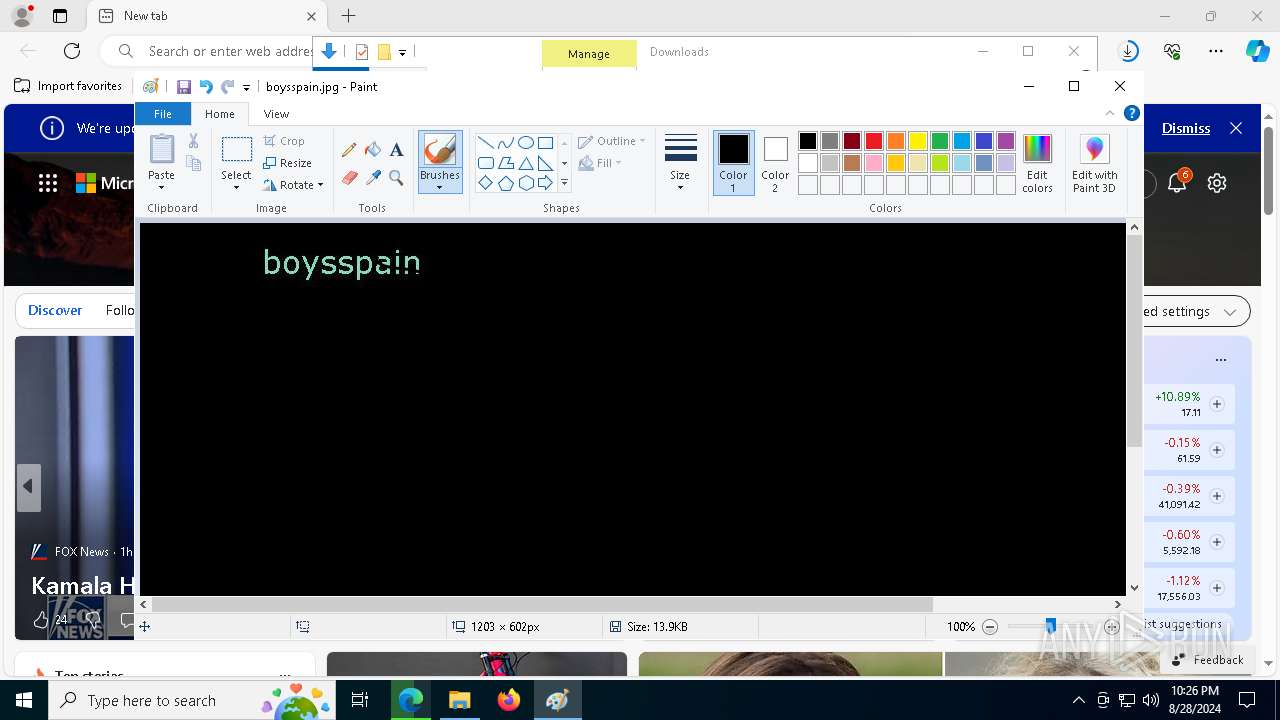1280x720 pixels.
Task: Collapse the Paint ribbon
Action: point(1110,113)
